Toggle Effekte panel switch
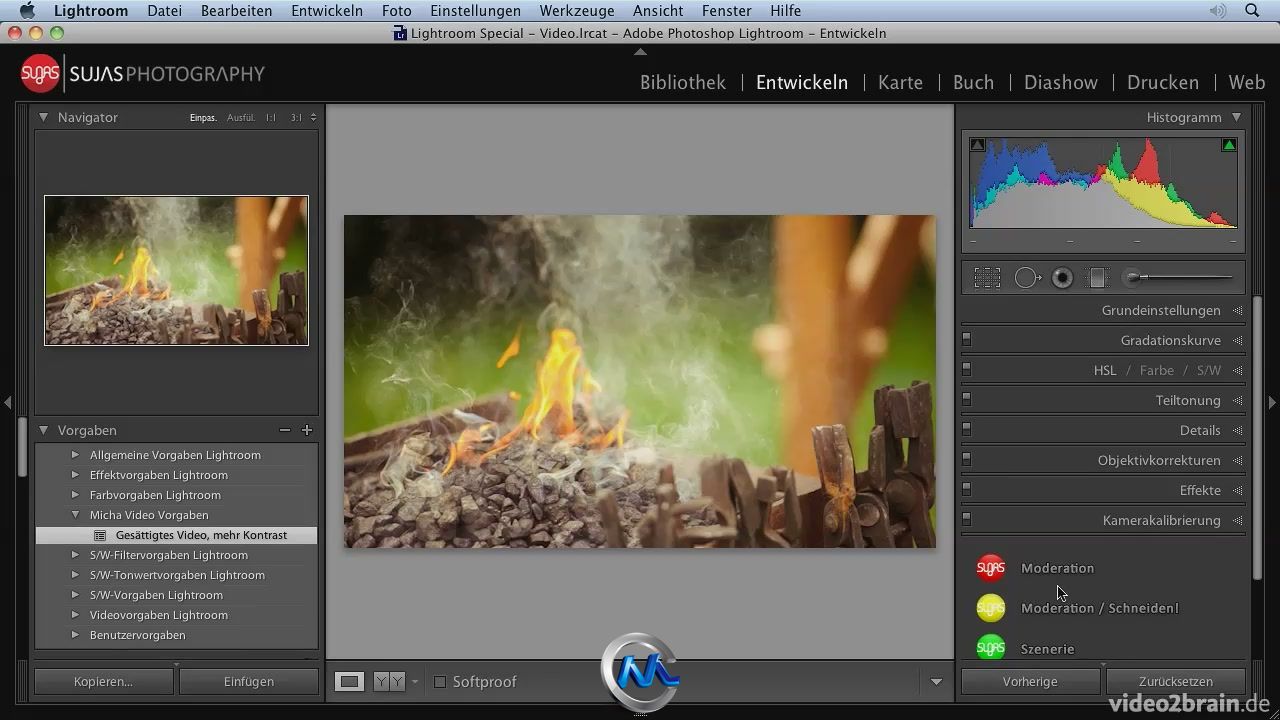 click(966, 490)
